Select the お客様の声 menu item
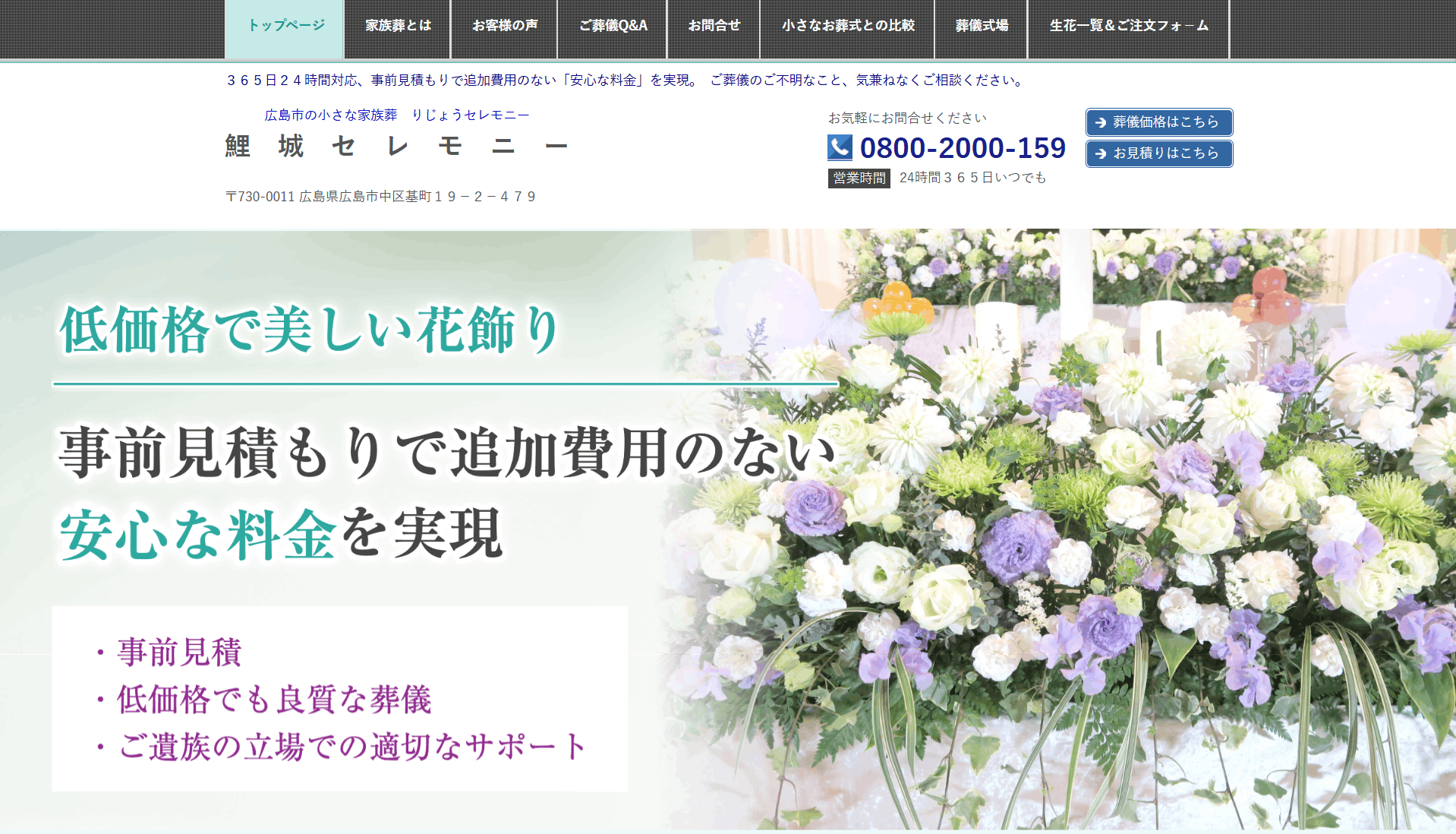 click(505, 24)
